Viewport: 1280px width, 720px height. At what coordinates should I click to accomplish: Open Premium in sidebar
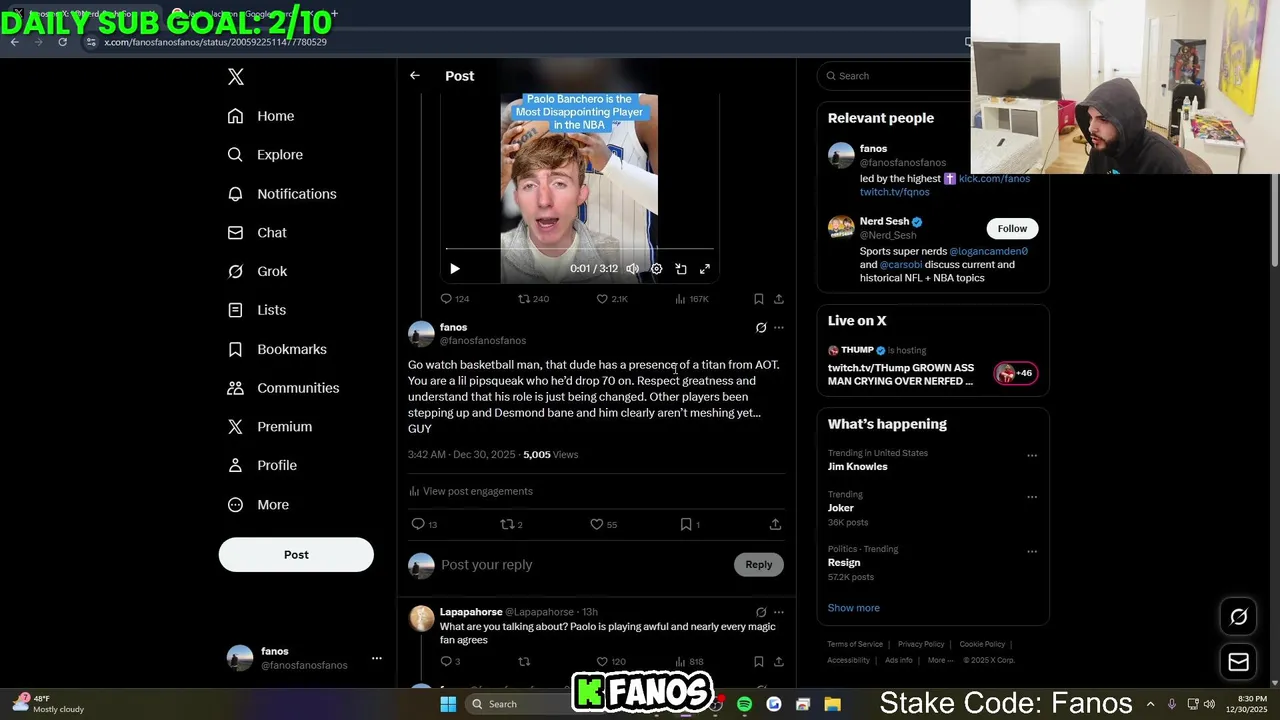(x=270, y=427)
